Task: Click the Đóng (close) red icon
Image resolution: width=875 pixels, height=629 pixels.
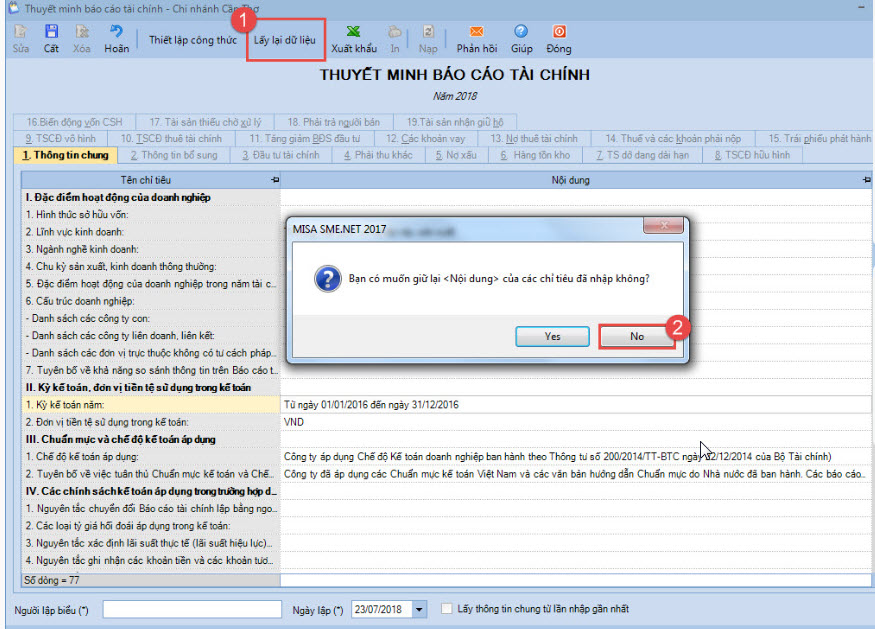Action: coord(559,31)
